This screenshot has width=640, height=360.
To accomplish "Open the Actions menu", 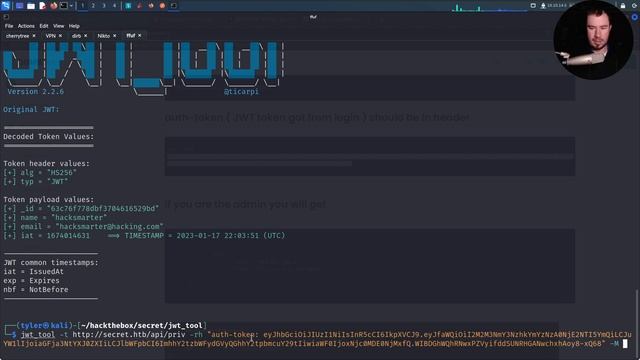I will pos(26,26).
